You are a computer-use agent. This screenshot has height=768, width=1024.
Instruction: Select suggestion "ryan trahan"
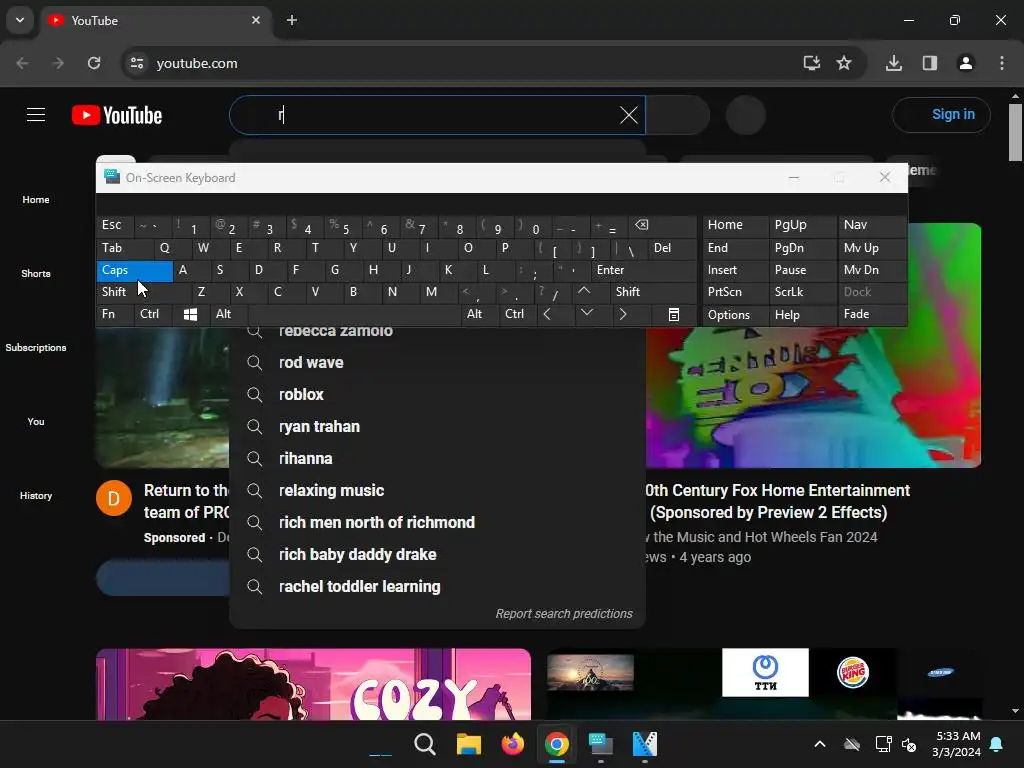(x=437, y=426)
